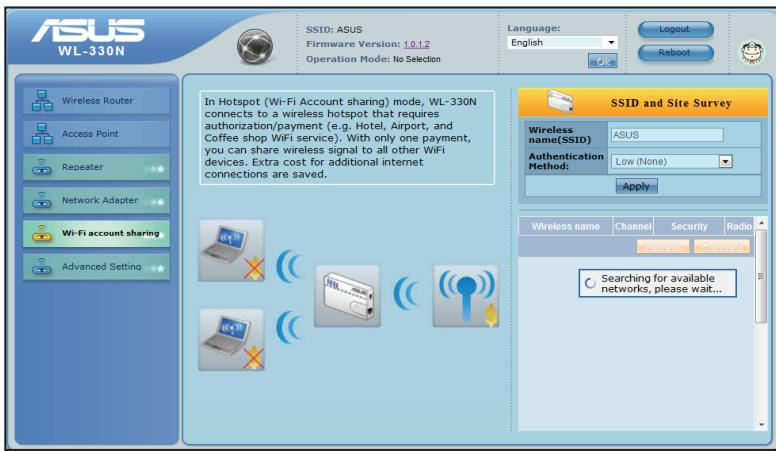
Task: Open the Access Point mode
Action: click(x=97, y=134)
